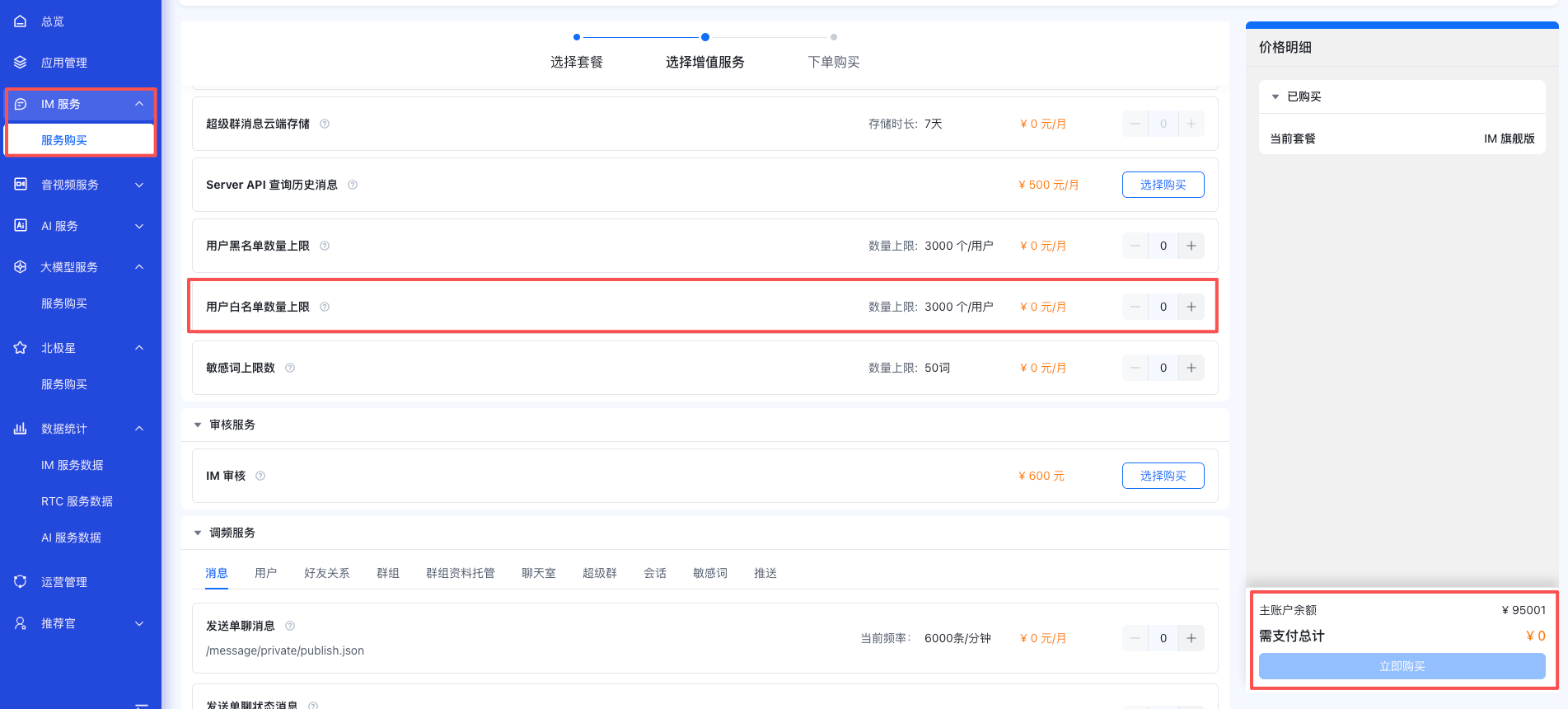This screenshot has width=1568, height=709.
Task: Switch to the 聊天室 tab
Action: [539, 573]
